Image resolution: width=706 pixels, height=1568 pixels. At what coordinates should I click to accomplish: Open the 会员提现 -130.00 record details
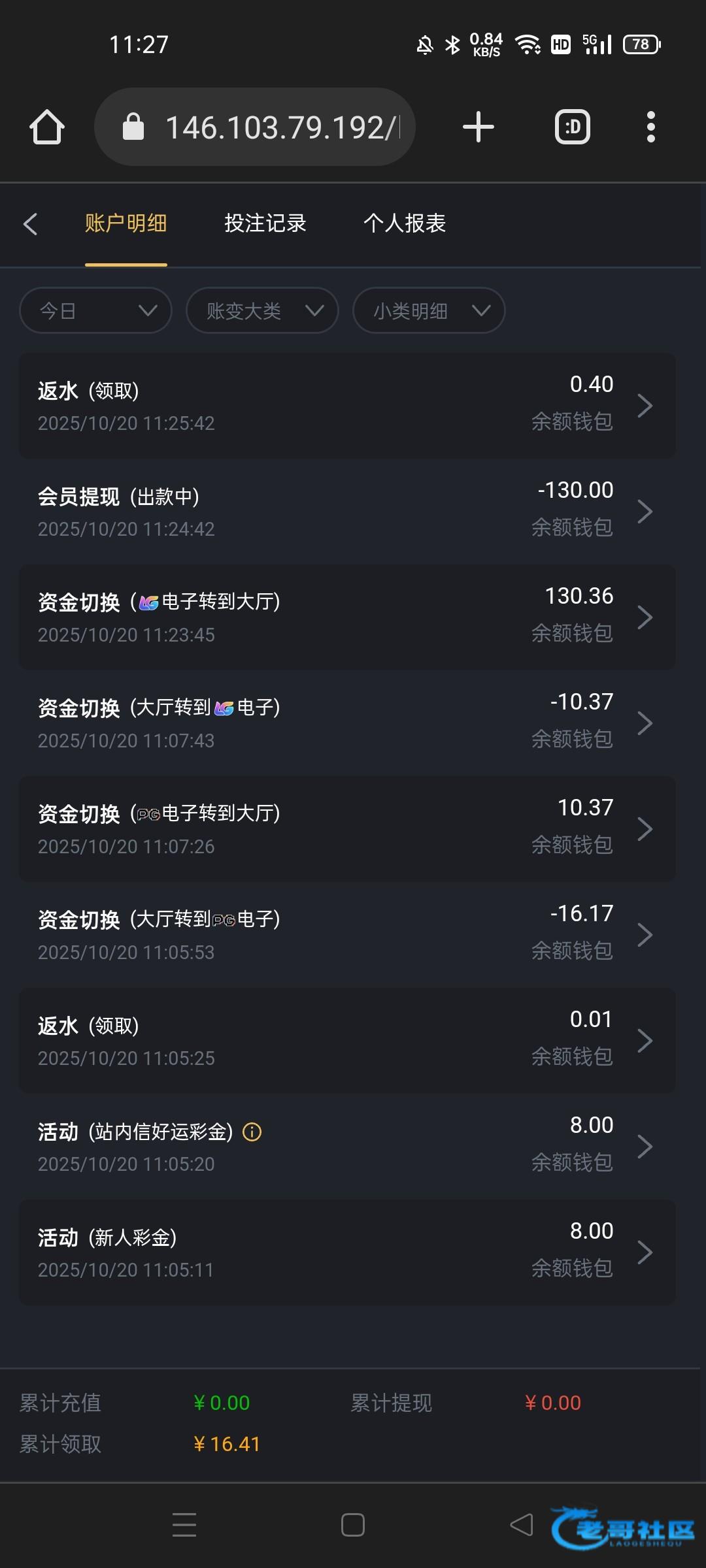(x=346, y=512)
